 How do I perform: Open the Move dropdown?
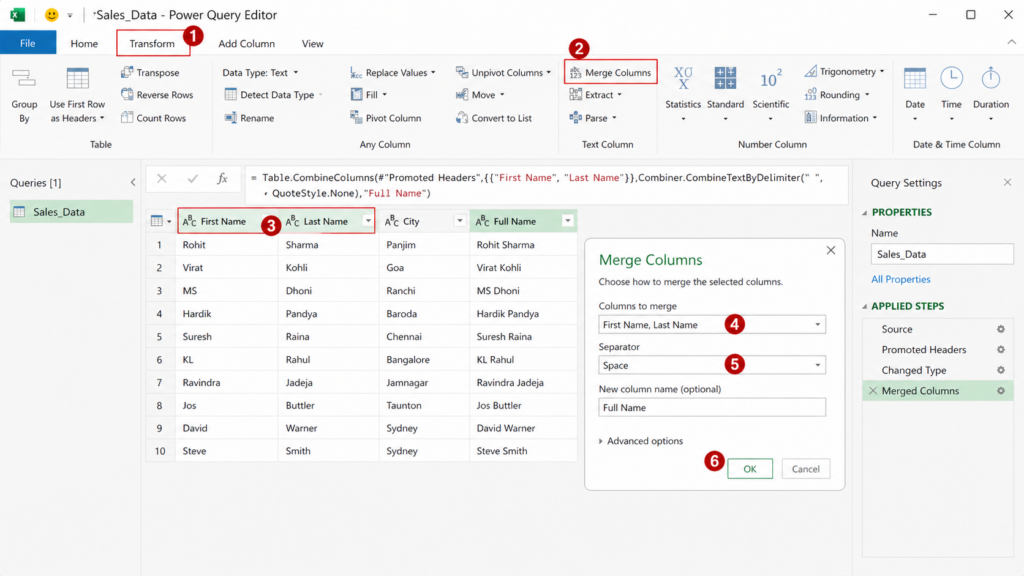click(x=480, y=95)
